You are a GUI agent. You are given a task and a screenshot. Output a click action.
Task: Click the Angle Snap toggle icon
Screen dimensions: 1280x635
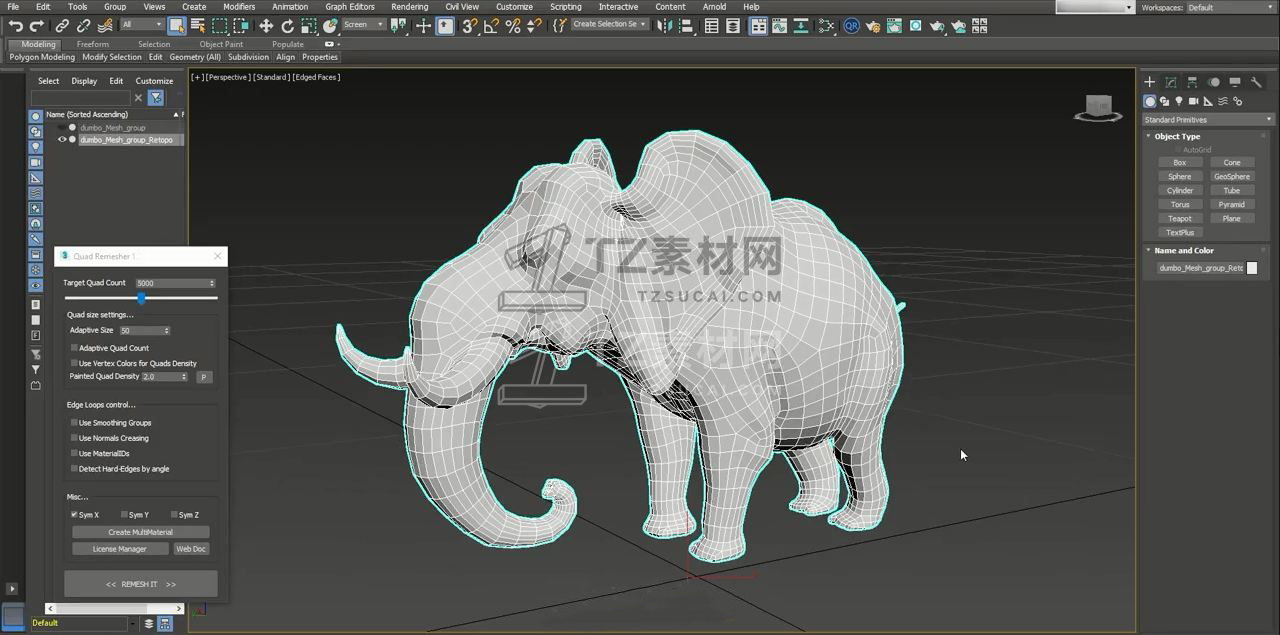coord(491,26)
